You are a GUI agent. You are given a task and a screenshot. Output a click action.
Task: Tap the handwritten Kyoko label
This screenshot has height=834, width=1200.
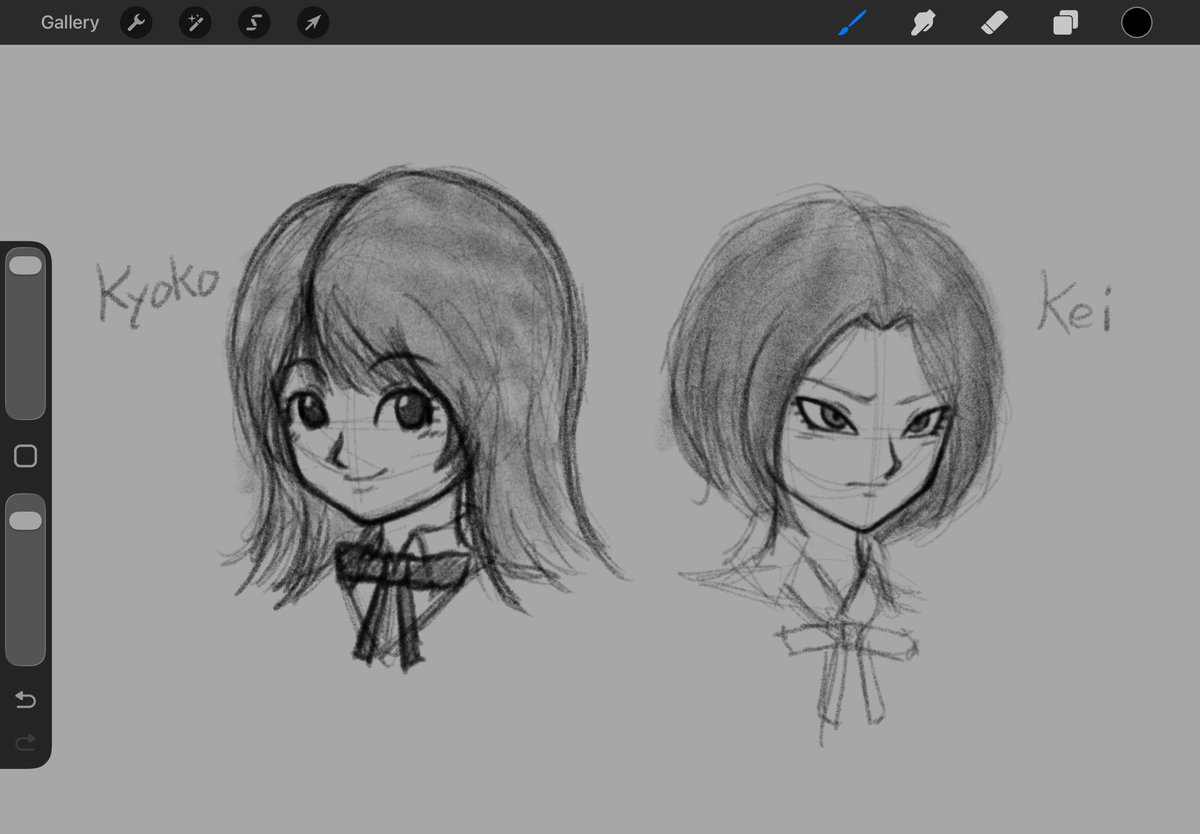click(x=157, y=292)
